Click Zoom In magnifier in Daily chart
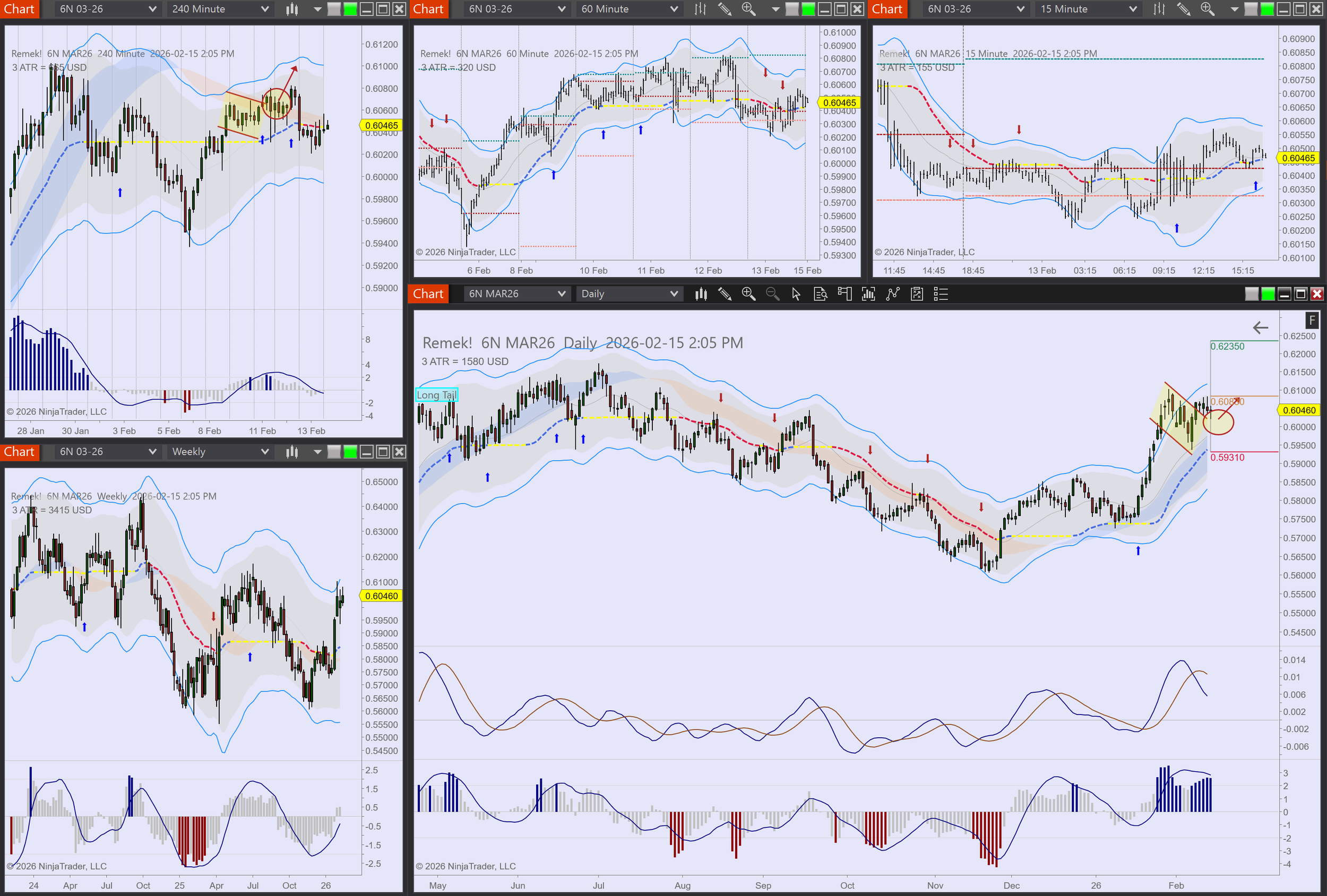 [748, 294]
